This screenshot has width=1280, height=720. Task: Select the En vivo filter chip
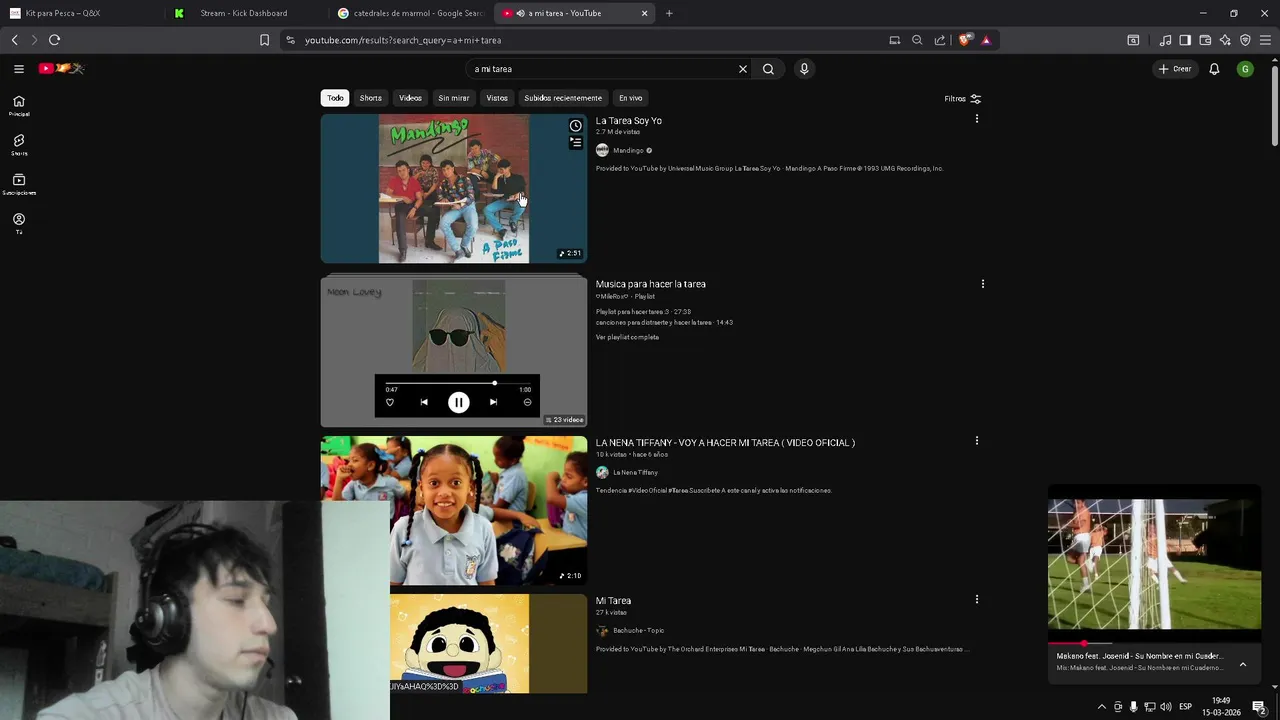pyautogui.click(x=630, y=98)
